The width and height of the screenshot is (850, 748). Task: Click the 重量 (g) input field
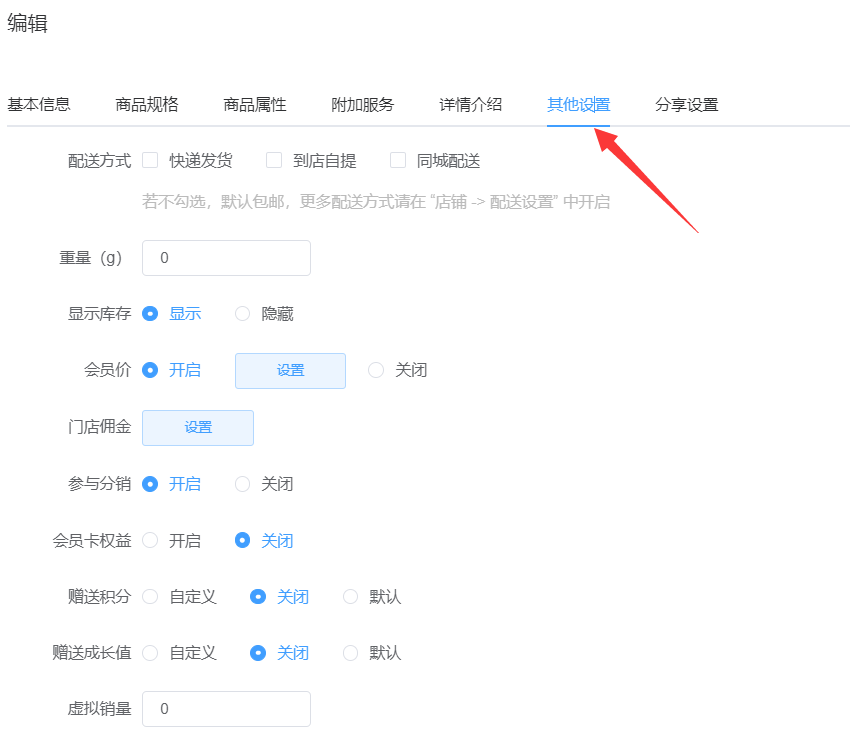(227, 258)
